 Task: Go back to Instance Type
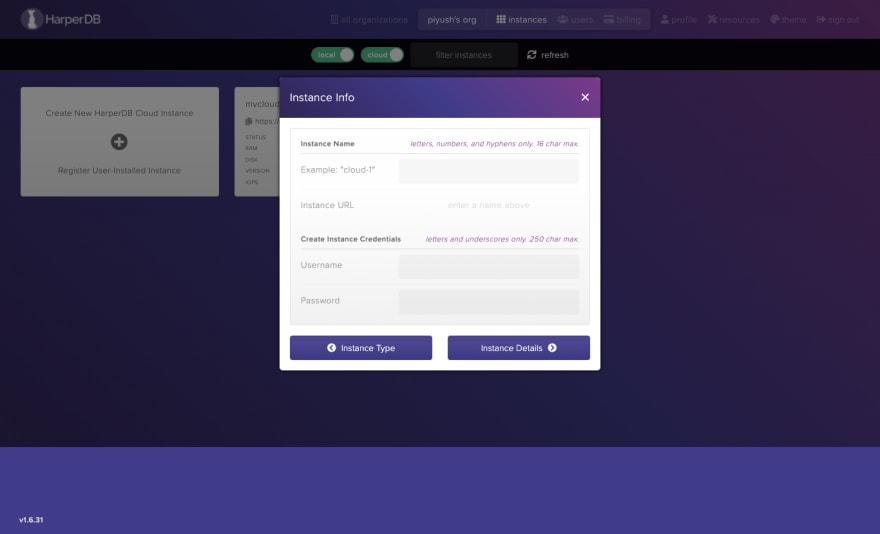click(x=361, y=348)
